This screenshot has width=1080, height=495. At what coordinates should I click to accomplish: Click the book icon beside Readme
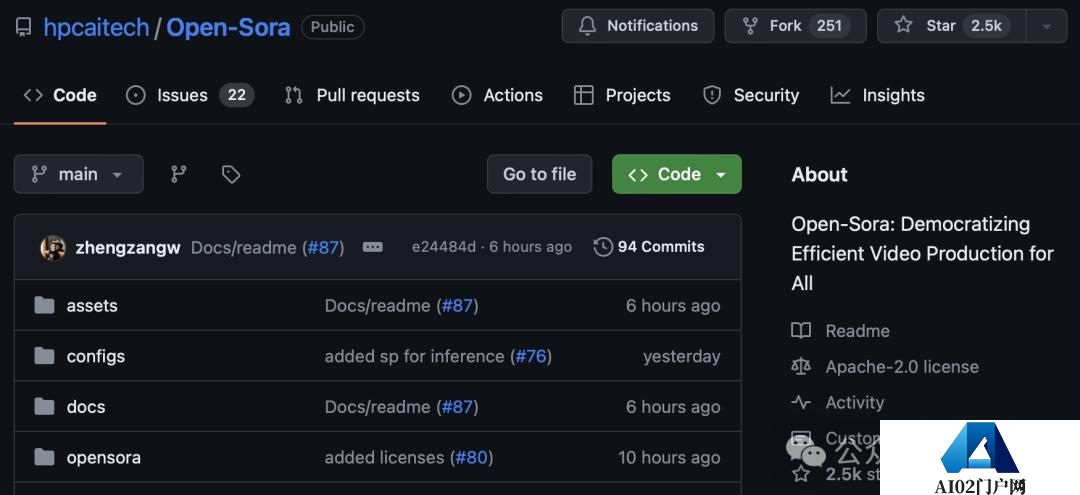pos(801,330)
